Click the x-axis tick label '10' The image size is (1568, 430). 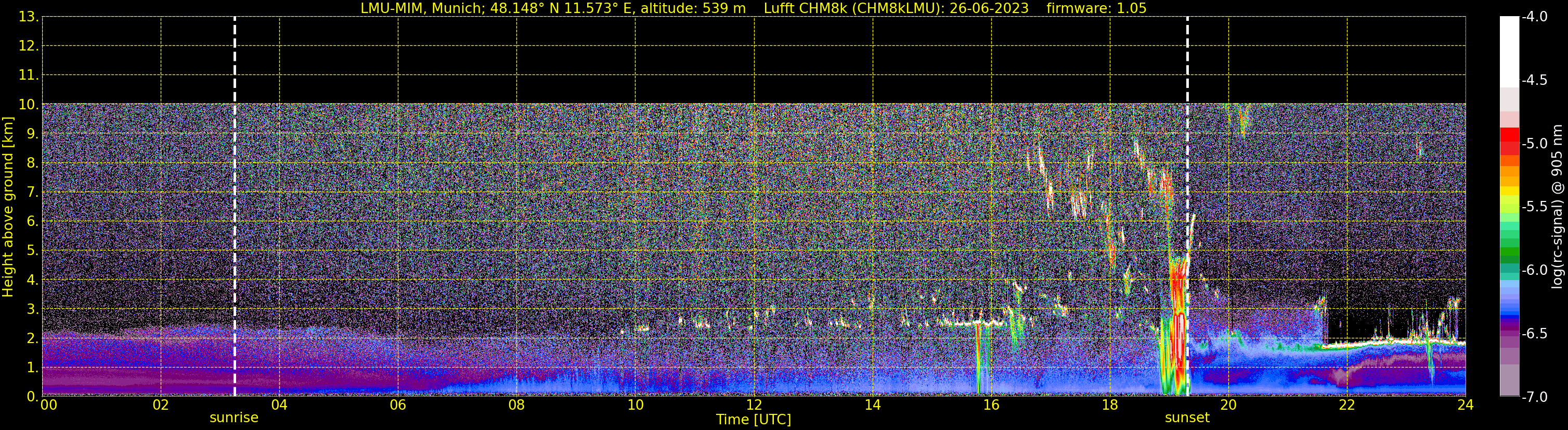[636, 405]
